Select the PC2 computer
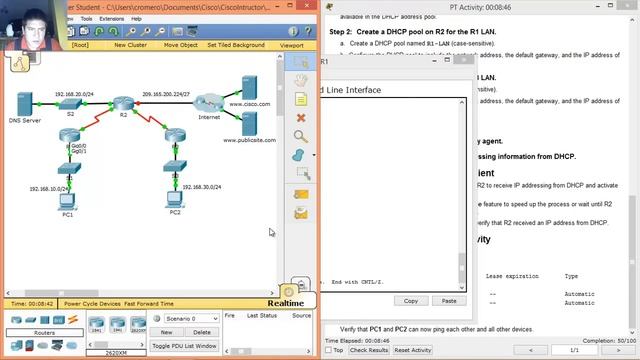The image size is (640, 360). pos(175,200)
